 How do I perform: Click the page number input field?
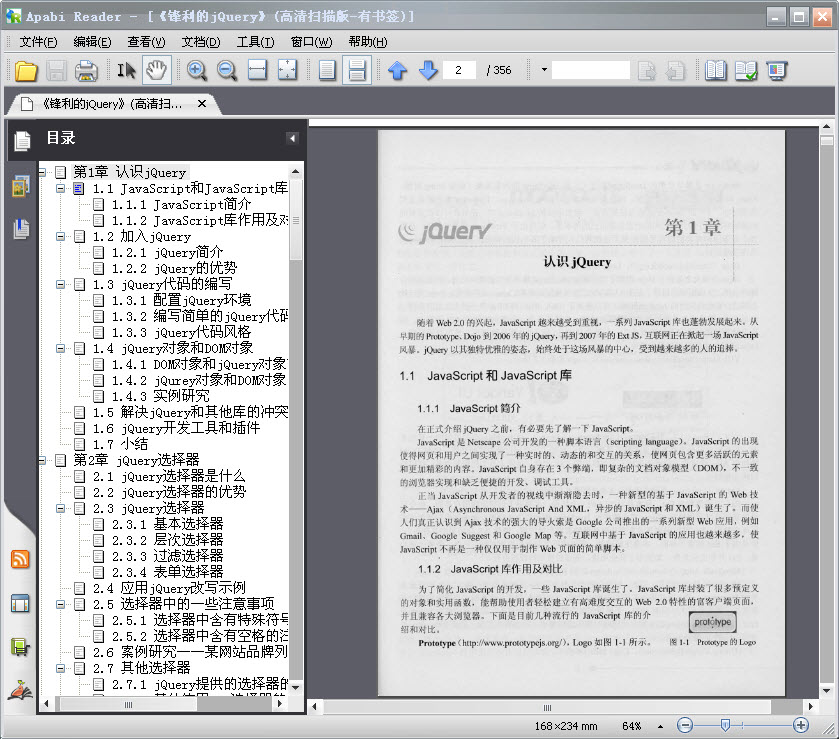(x=459, y=70)
